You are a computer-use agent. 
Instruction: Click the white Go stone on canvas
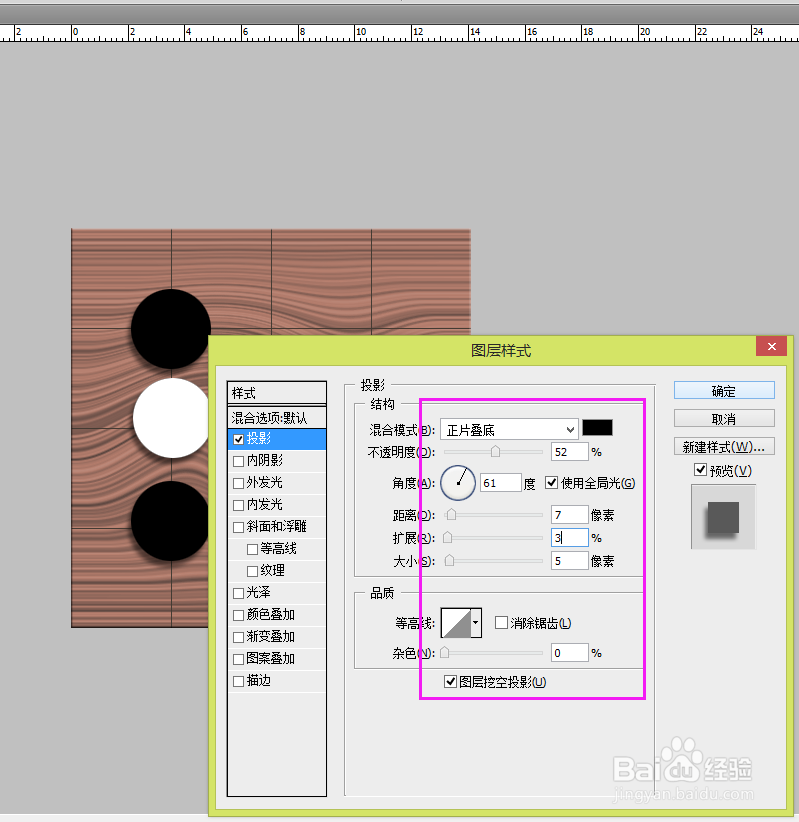point(171,418)
